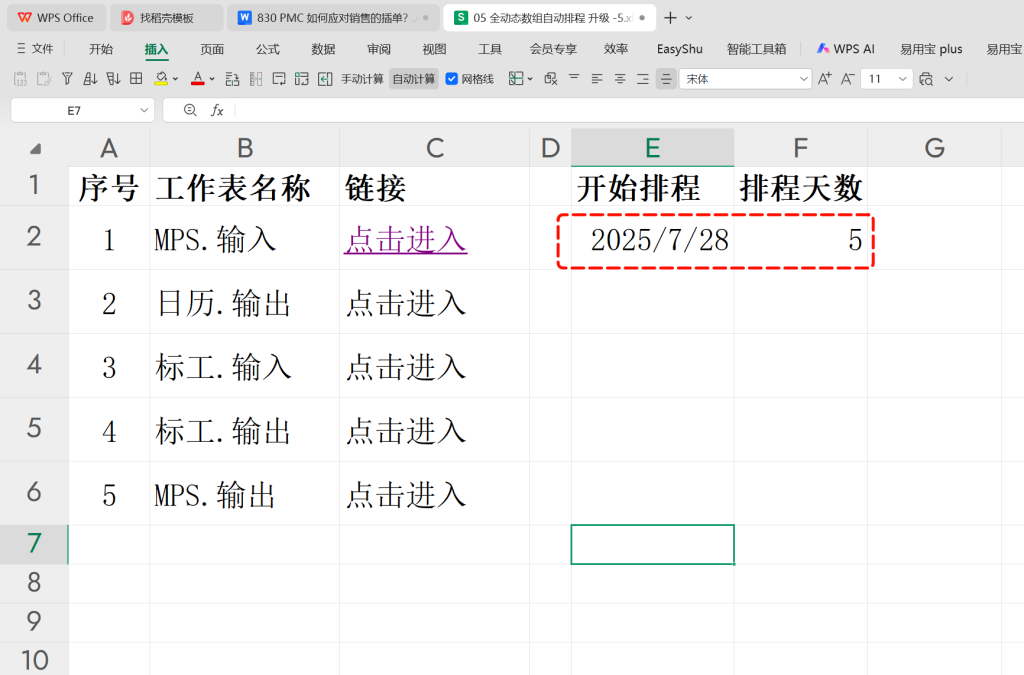Open the font color dropdown arrow
Viewport: 1024px width, 675px height.
212,79
